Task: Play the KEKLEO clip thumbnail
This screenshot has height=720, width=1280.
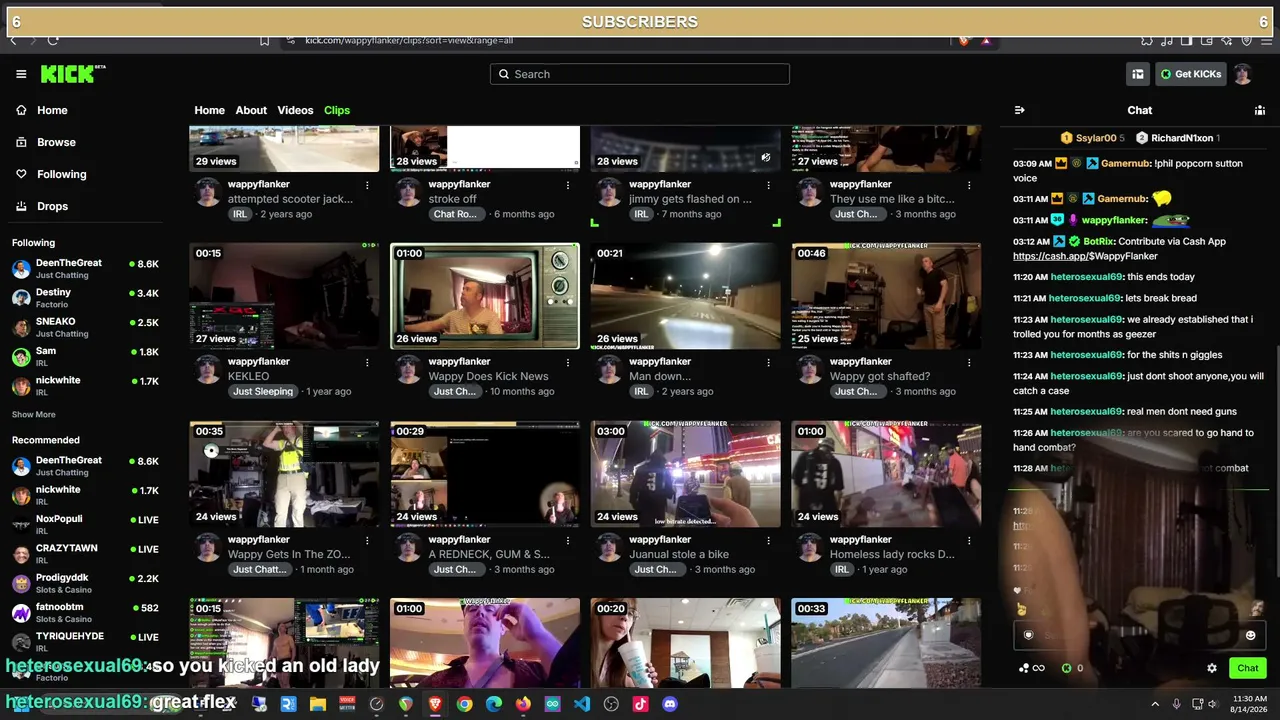Action: coord(284,296)
